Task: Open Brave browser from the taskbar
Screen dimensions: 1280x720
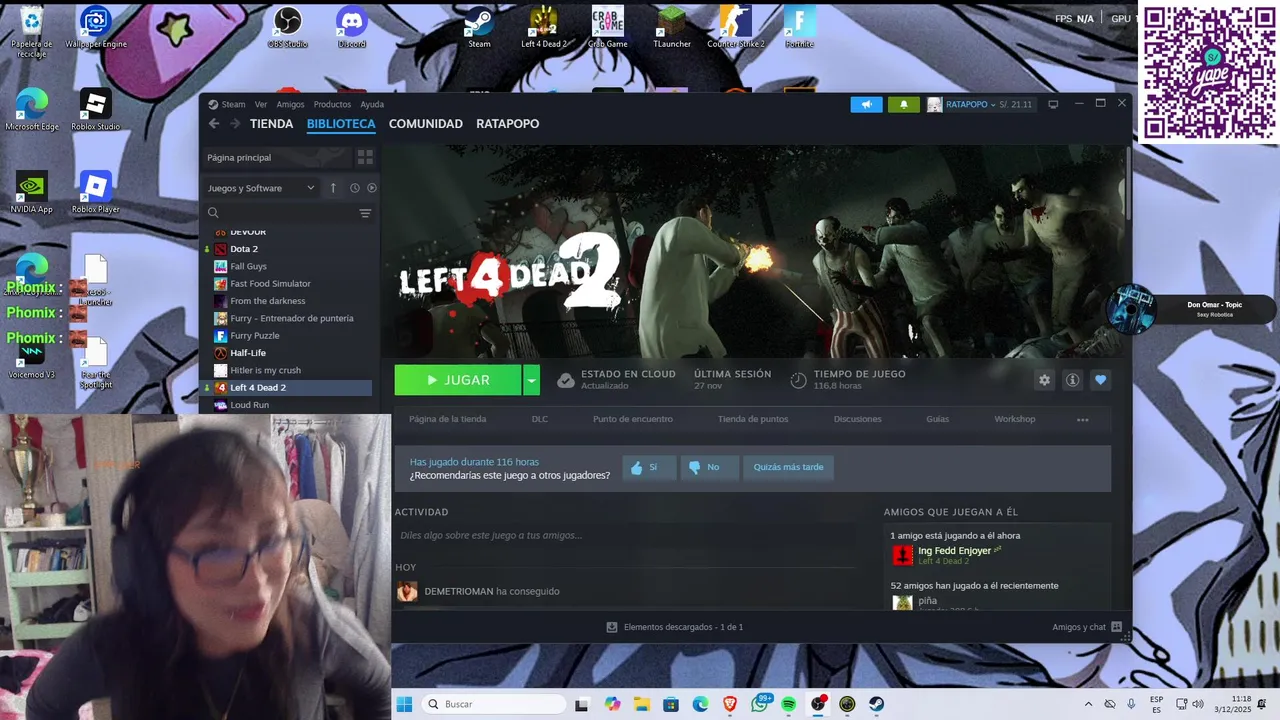Action: click(x=729, y=704)
